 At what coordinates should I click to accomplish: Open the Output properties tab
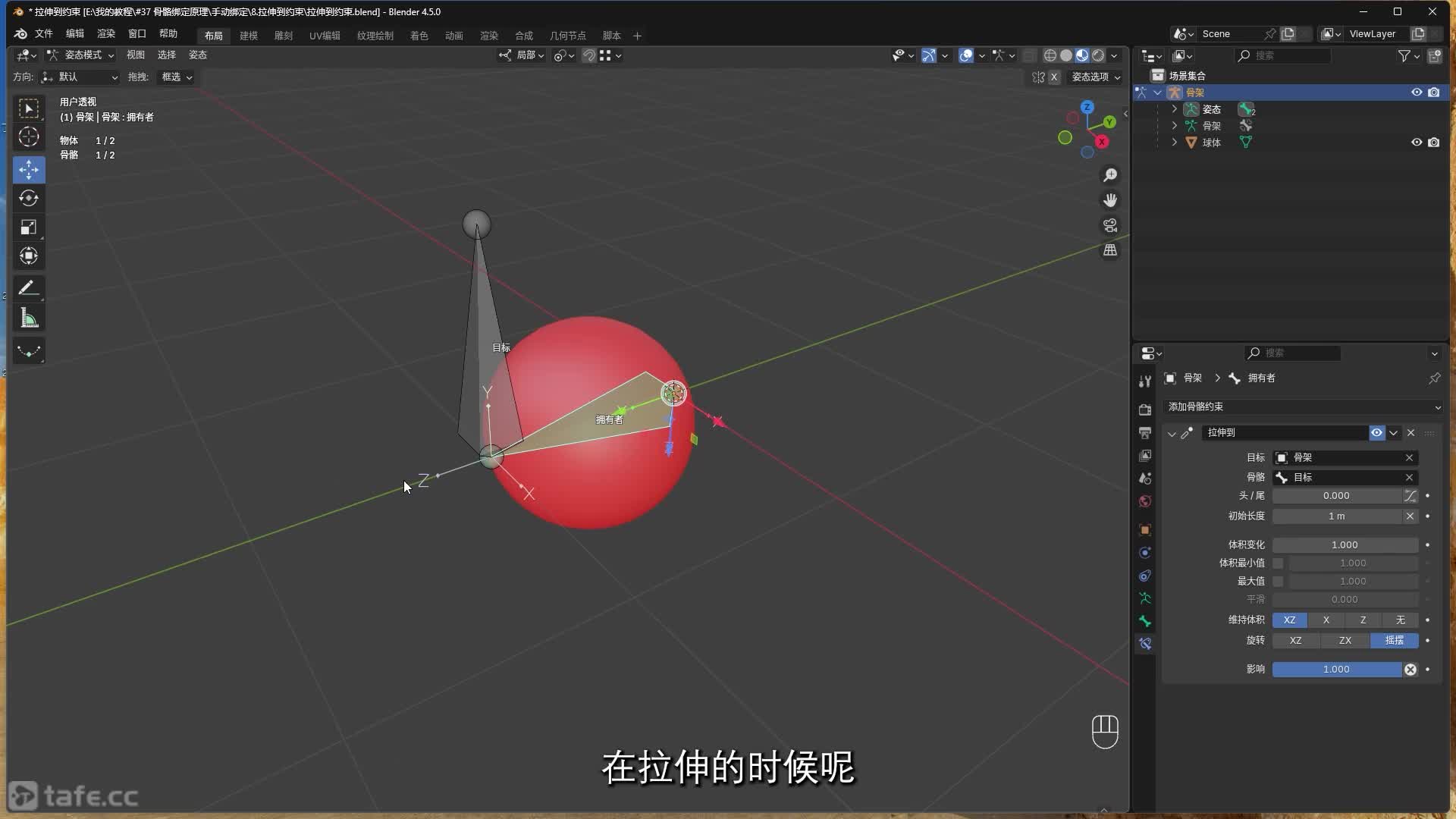pyautogui.click(x=1145, y=432)
